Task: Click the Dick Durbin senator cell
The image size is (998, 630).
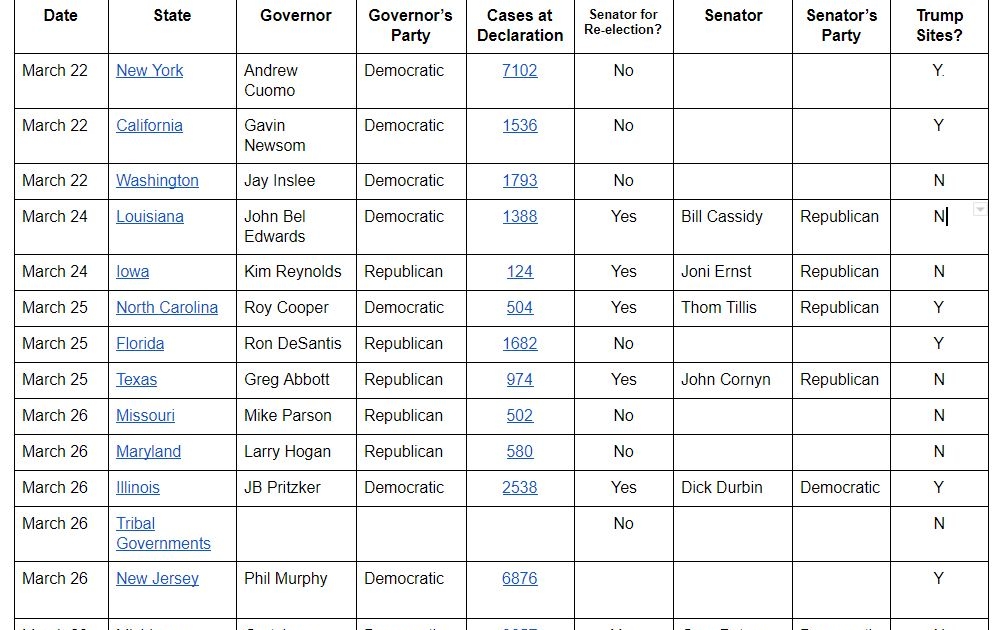Action: 732,488
